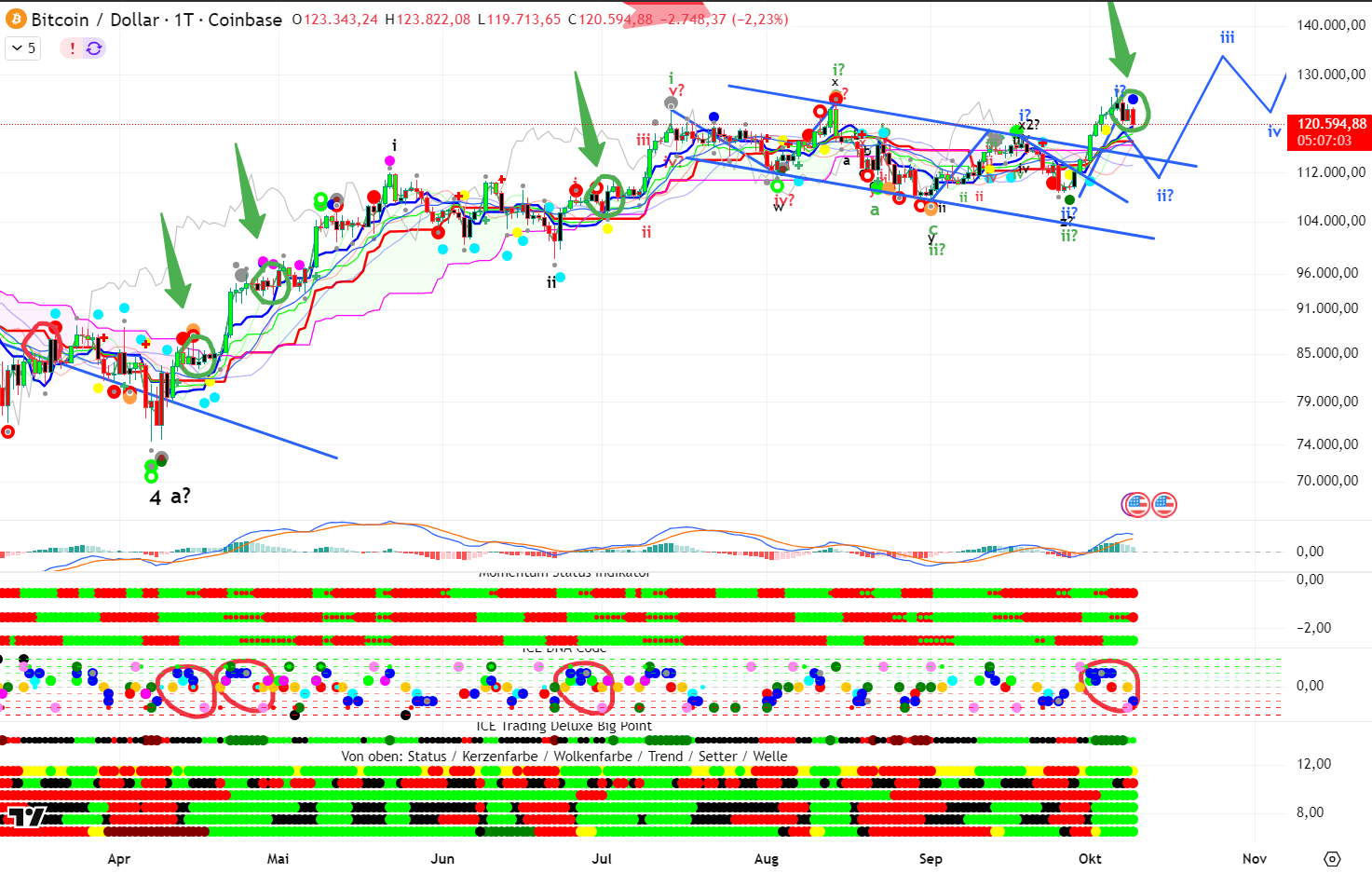Click the 'Jul' label on time axis
1372x873 pixels.
(602, 858)
